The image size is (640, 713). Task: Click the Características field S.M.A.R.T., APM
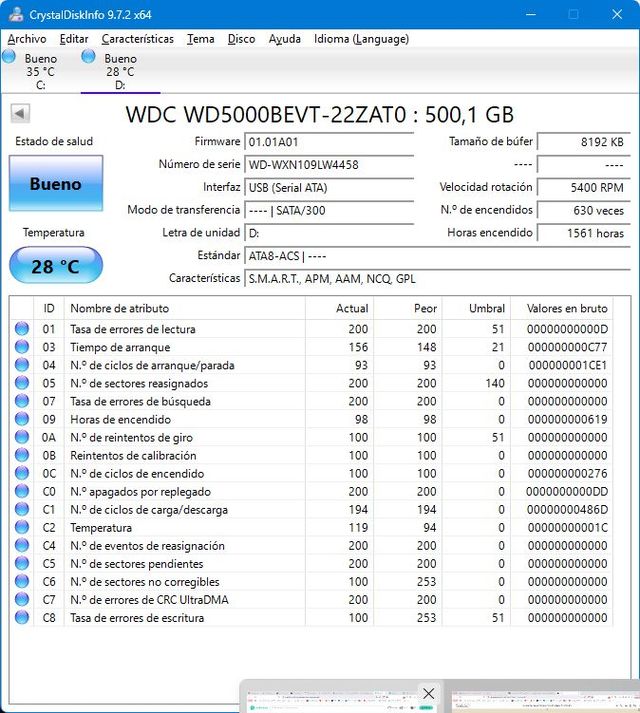pos(437,279)
